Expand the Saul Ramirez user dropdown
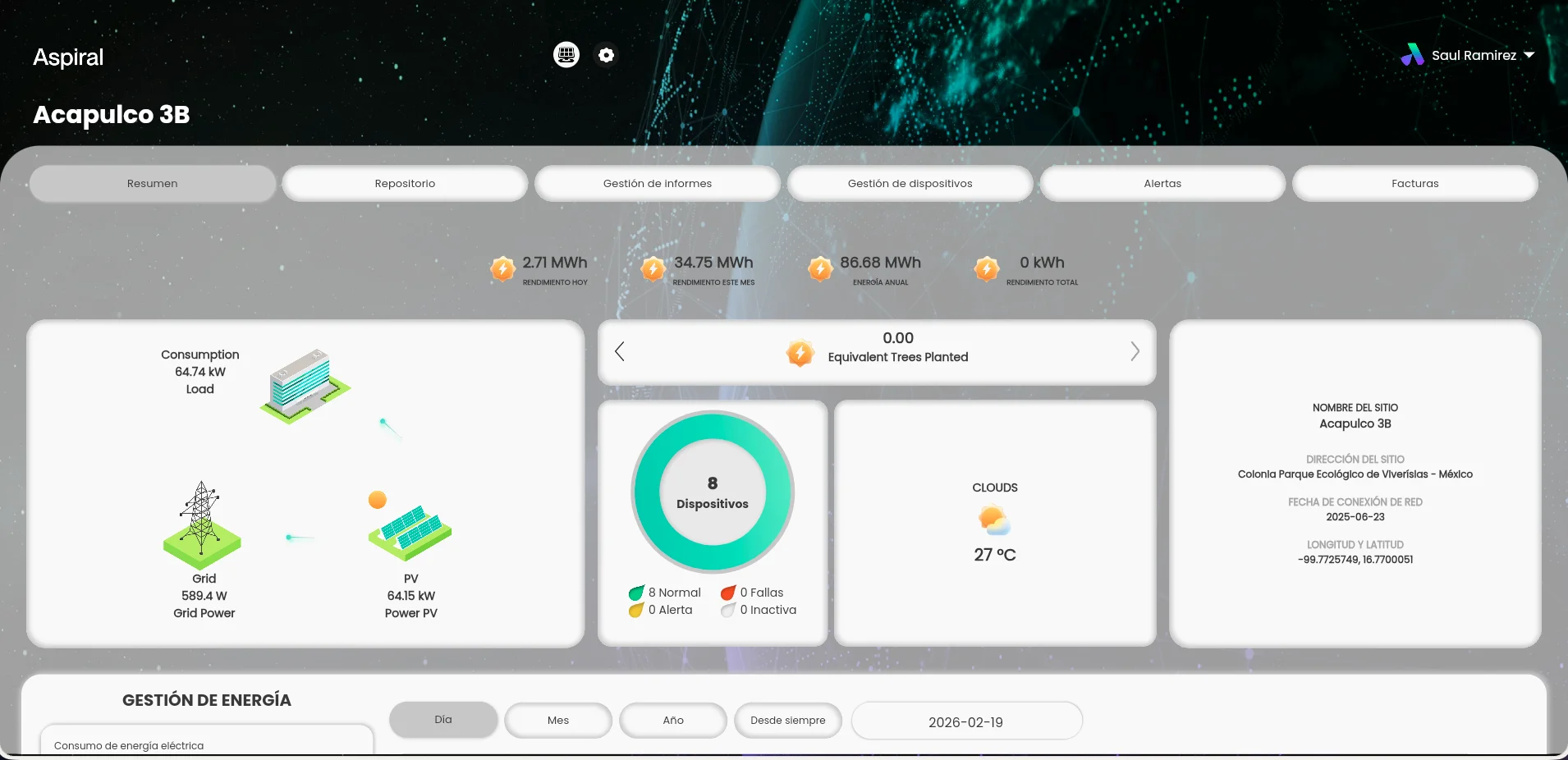 pyautogui.click(x=1529, y=55)
